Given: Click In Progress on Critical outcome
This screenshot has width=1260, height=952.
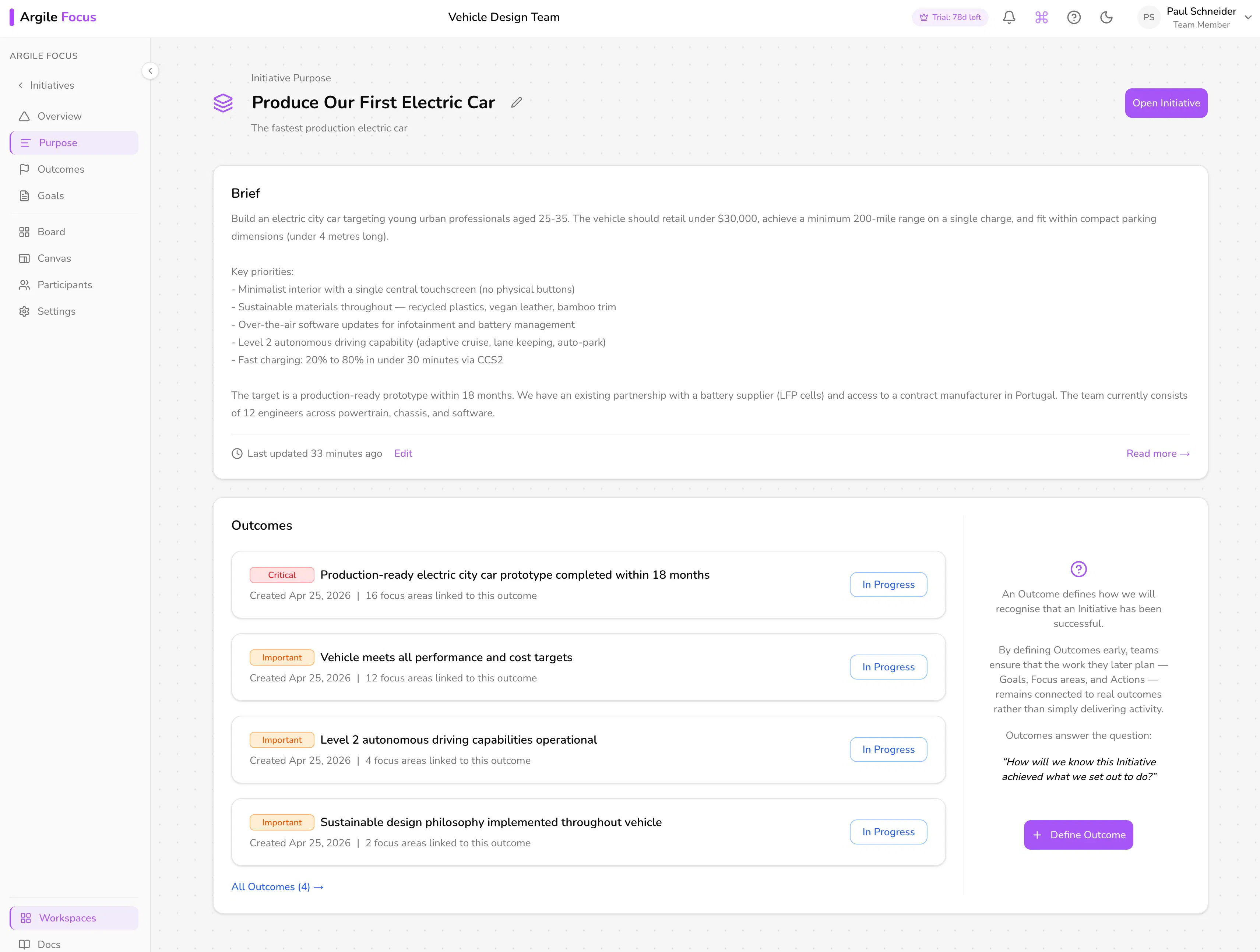Looking at the screenshot, I should [888, 585].
